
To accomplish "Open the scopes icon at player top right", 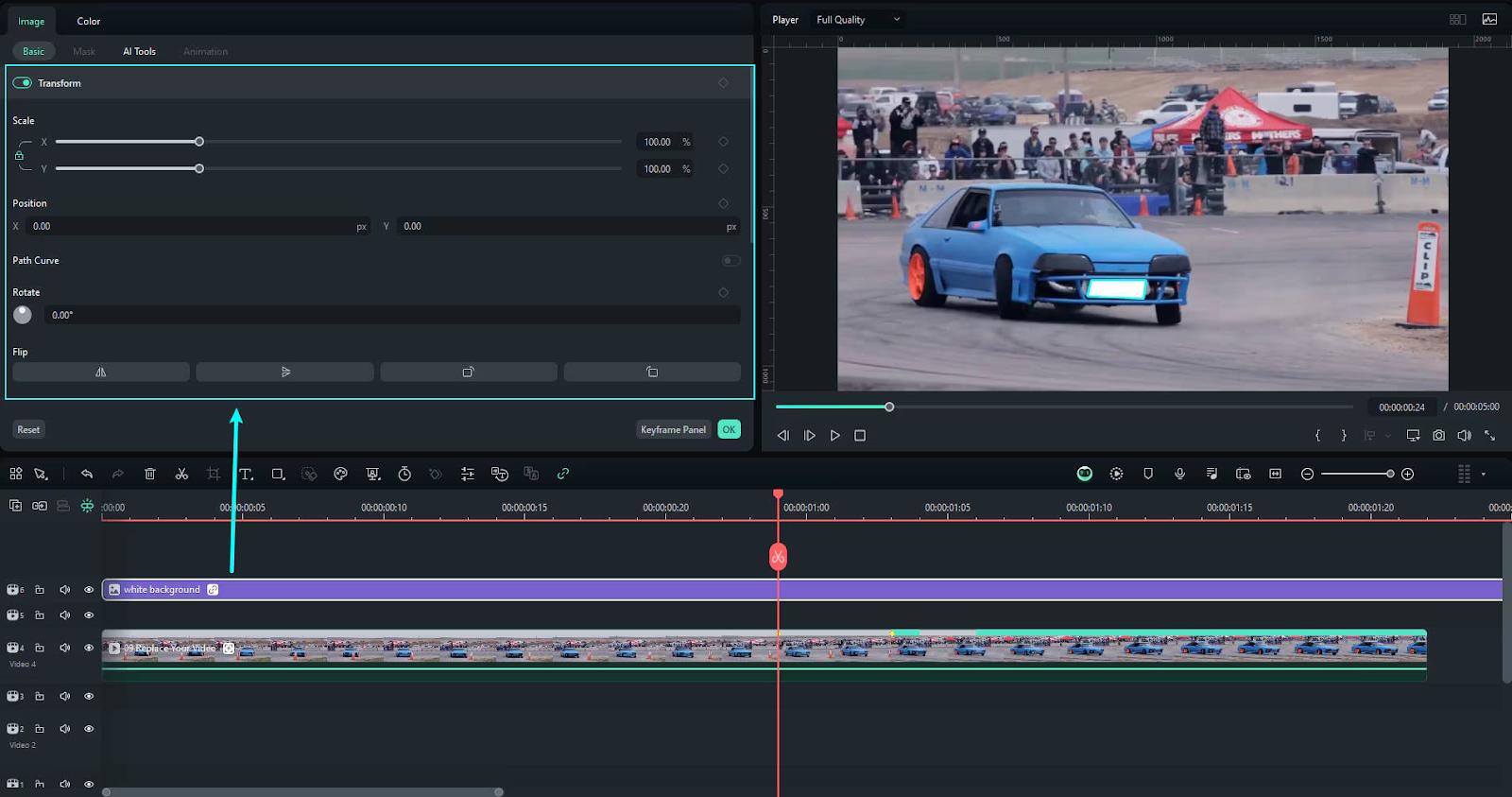I will (1490, 19).
